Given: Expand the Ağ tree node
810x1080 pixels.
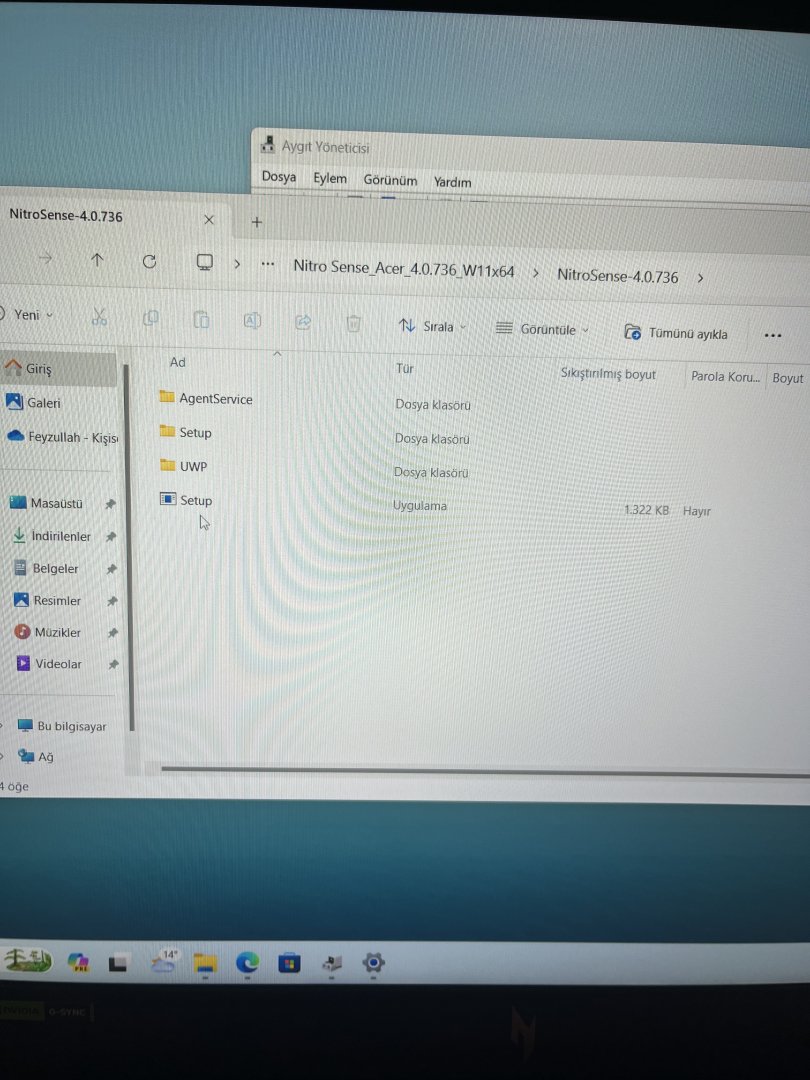Looking at the screenshot, I should point(2,756).
